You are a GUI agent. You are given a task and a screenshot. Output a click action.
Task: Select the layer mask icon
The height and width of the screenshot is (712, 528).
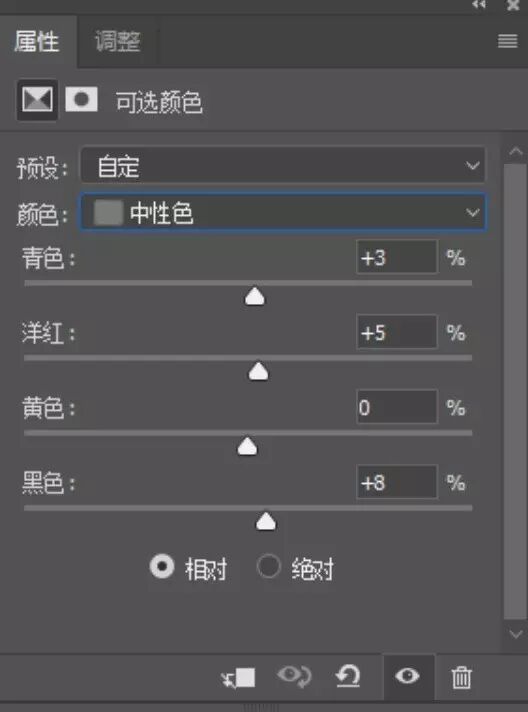[81, 99]
